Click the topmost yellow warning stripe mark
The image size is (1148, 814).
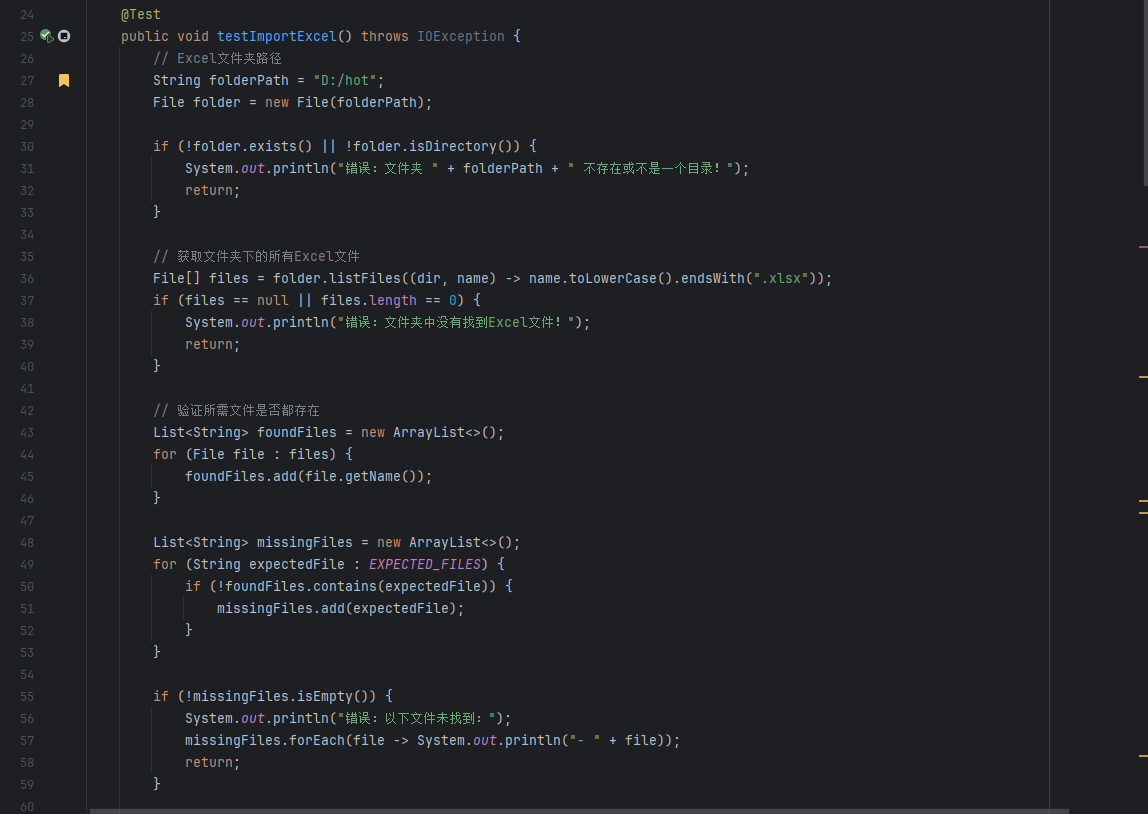(x=1143, y=377)
